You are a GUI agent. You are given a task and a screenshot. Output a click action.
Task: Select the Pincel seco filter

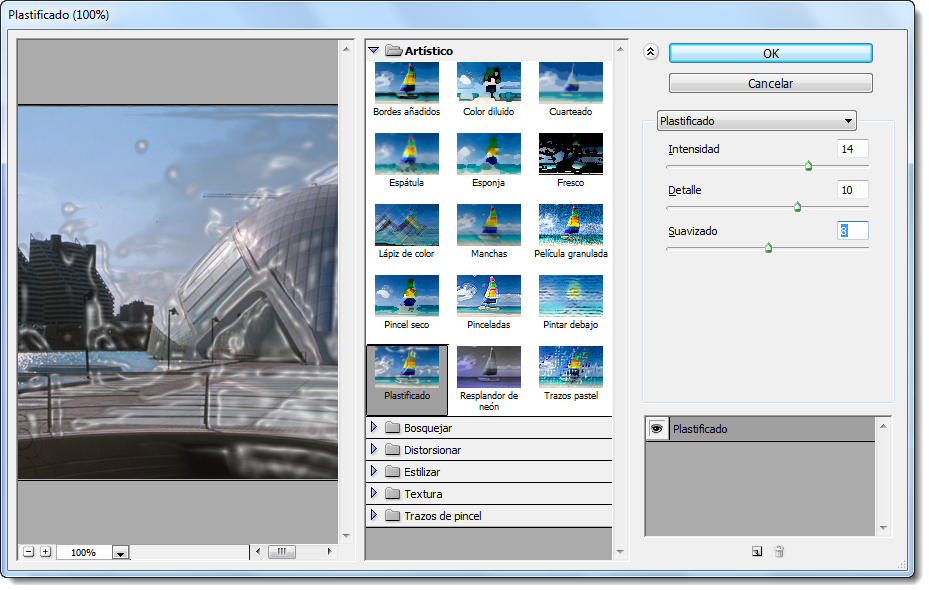[x=406, y=296]
